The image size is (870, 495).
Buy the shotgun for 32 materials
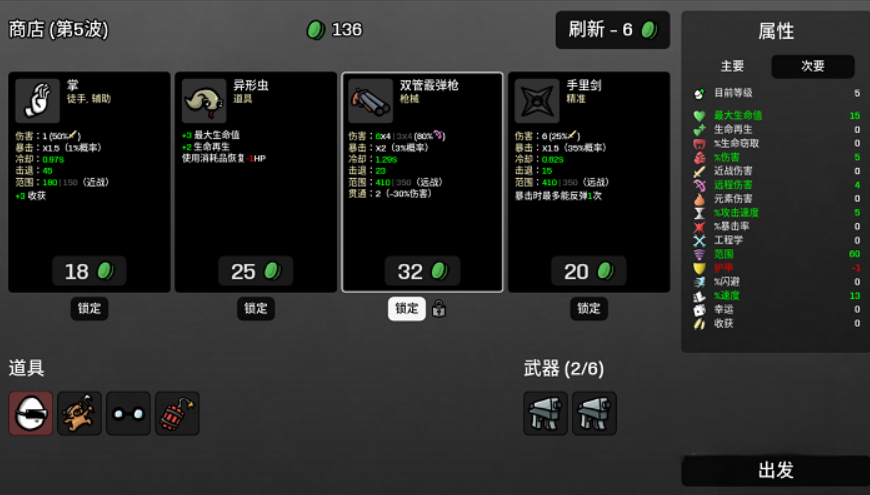[422, 271]
